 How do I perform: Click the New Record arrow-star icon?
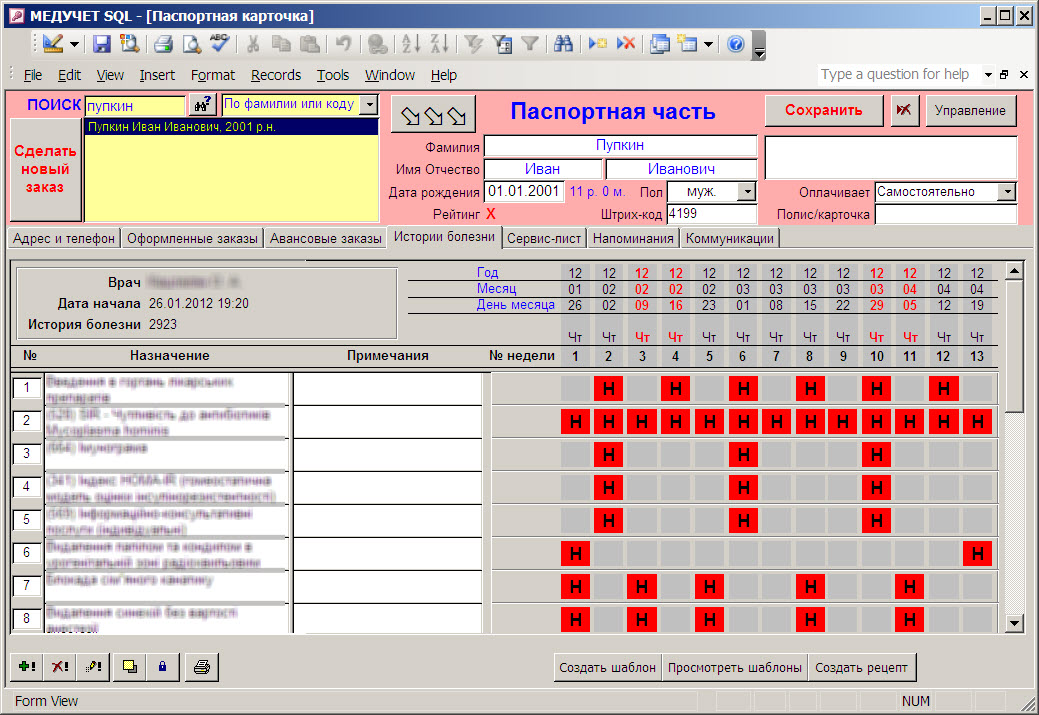tap(598, 44)
